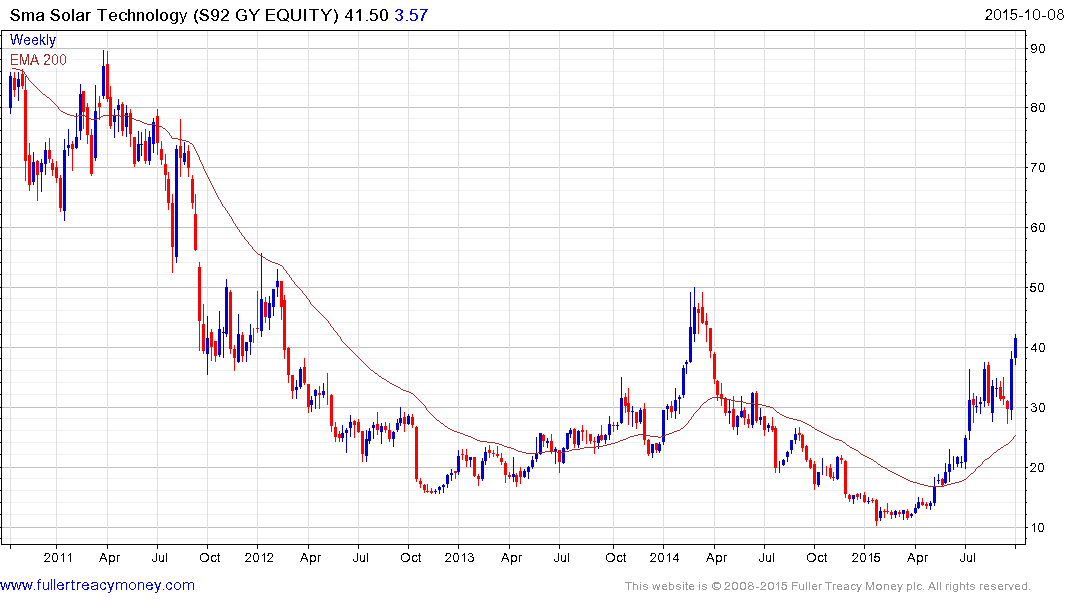The width and height of the screenshot is (1075, 600).
Task: Click the 2015 year label on axis
Action: (x=866, y=557)
